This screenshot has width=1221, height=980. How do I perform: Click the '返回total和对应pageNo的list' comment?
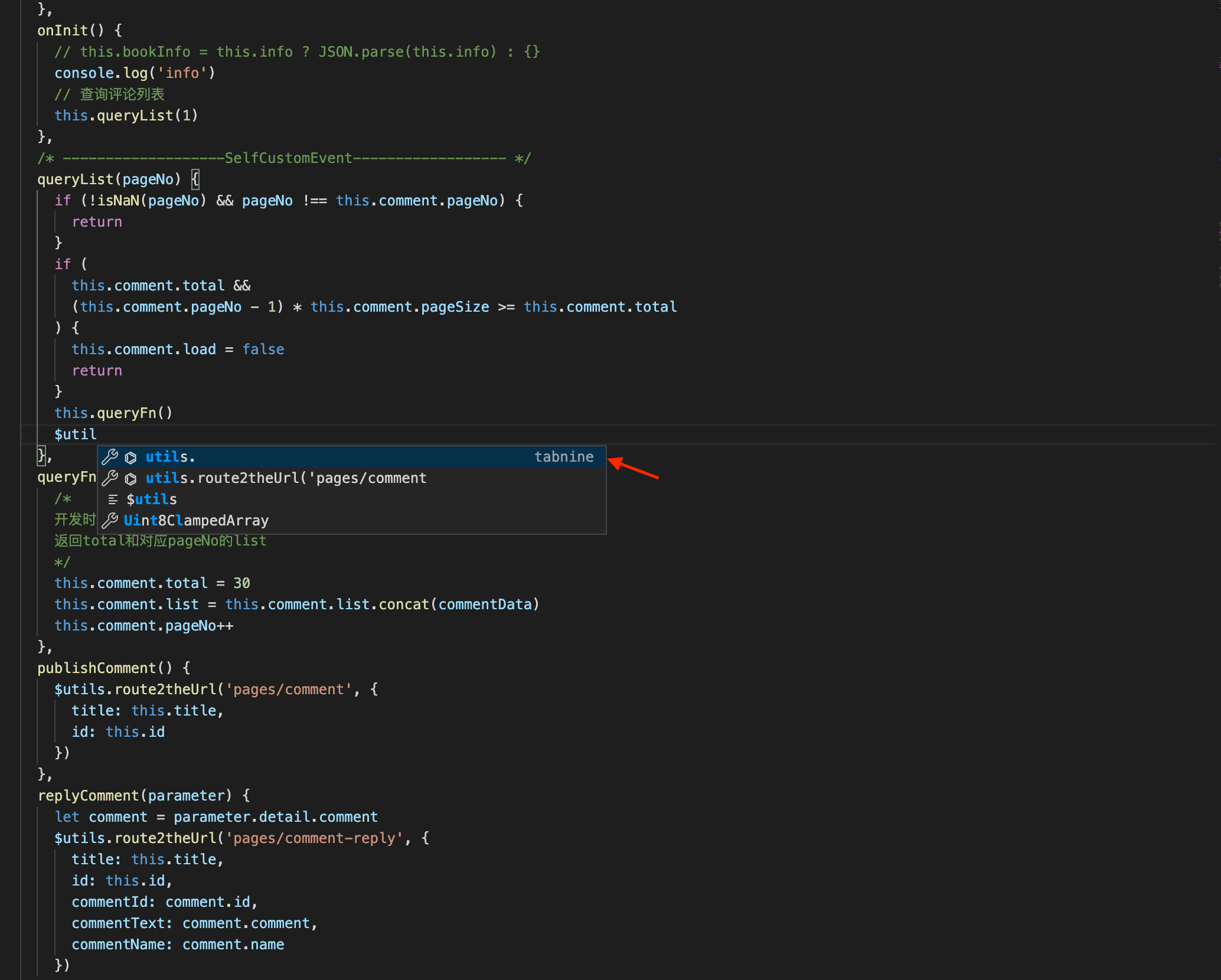[x=161, y=541]
